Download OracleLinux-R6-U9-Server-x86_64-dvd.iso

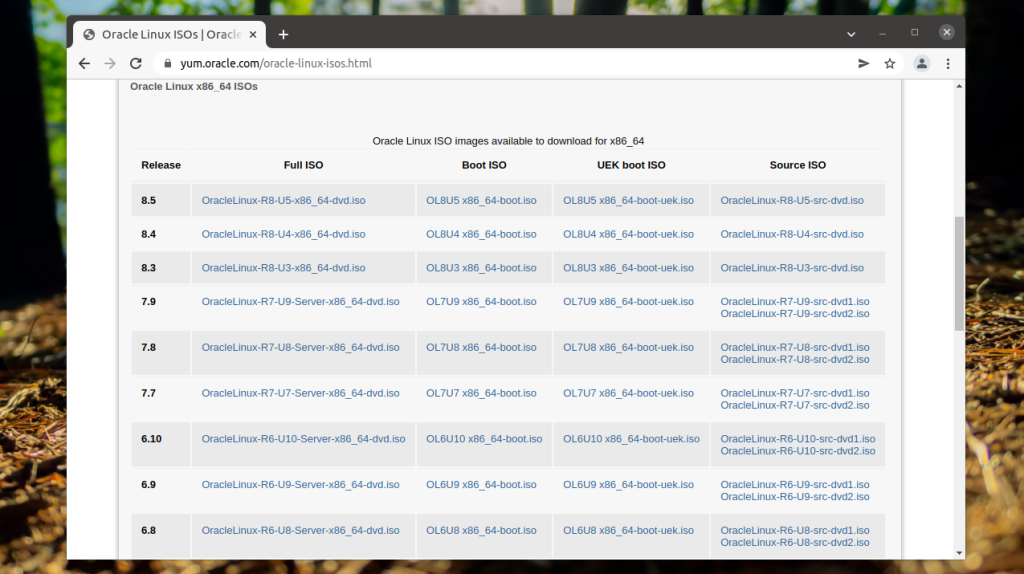point(300,485)
